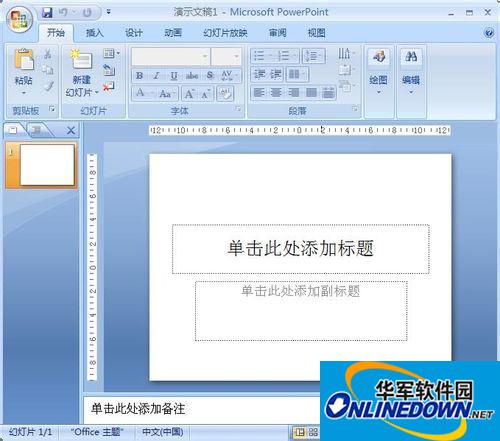Image resolution: width=500 pixels, height=441 pixels.
Task: Clear all formatting eraser icon
Action: [x=225, y=94]
